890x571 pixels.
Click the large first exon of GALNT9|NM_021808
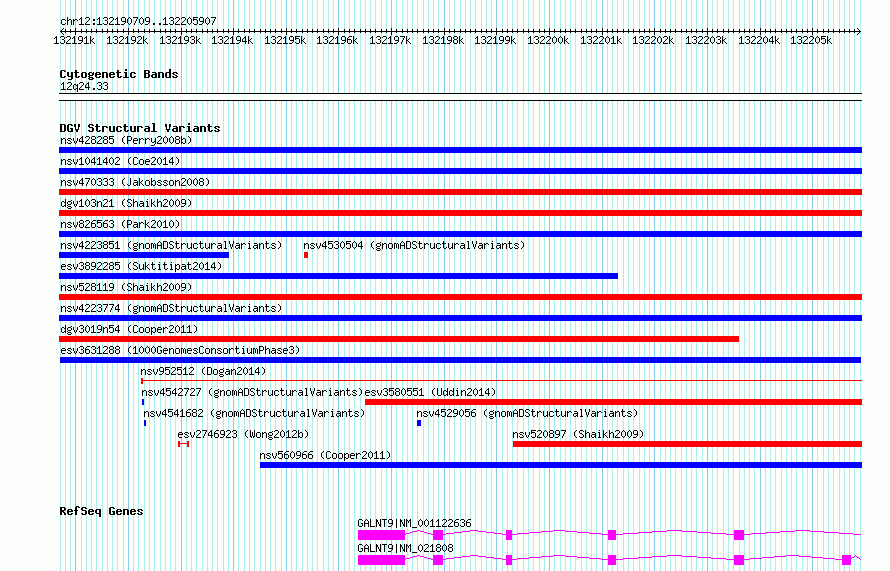pos(381,560)
